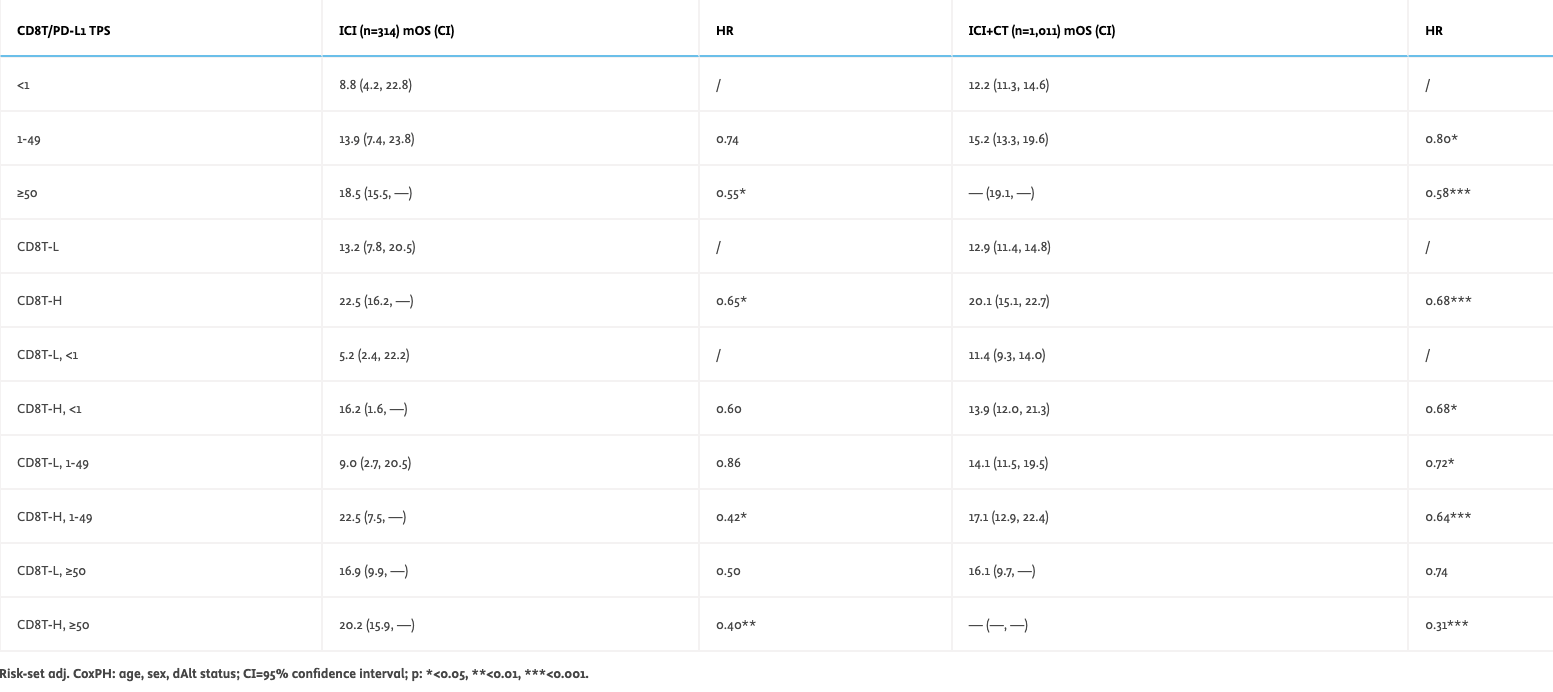The width and height of the screenshot is (1553, 692).
Task: Select the 16.9 (9.9, —) cell
Action: click(373, 571)
